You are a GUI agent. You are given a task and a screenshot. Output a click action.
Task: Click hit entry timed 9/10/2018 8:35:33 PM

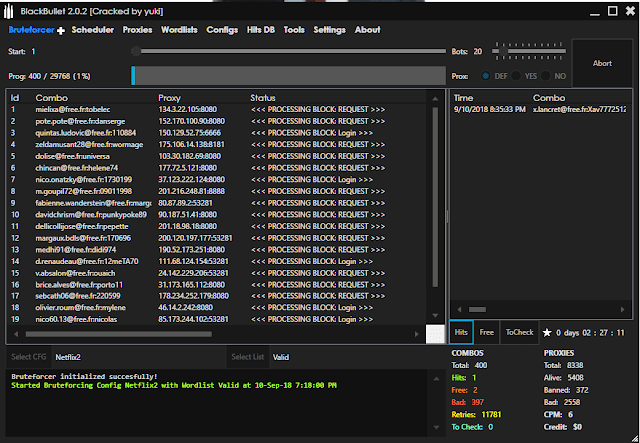pyautogui.click(x=541, y=109)
